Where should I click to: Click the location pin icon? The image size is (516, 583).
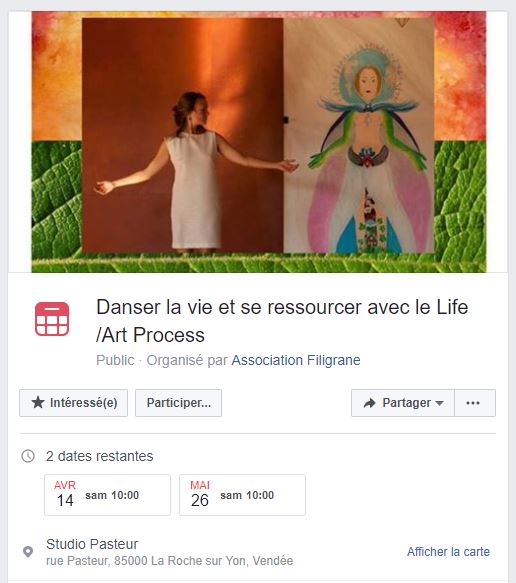coord(28,552)
